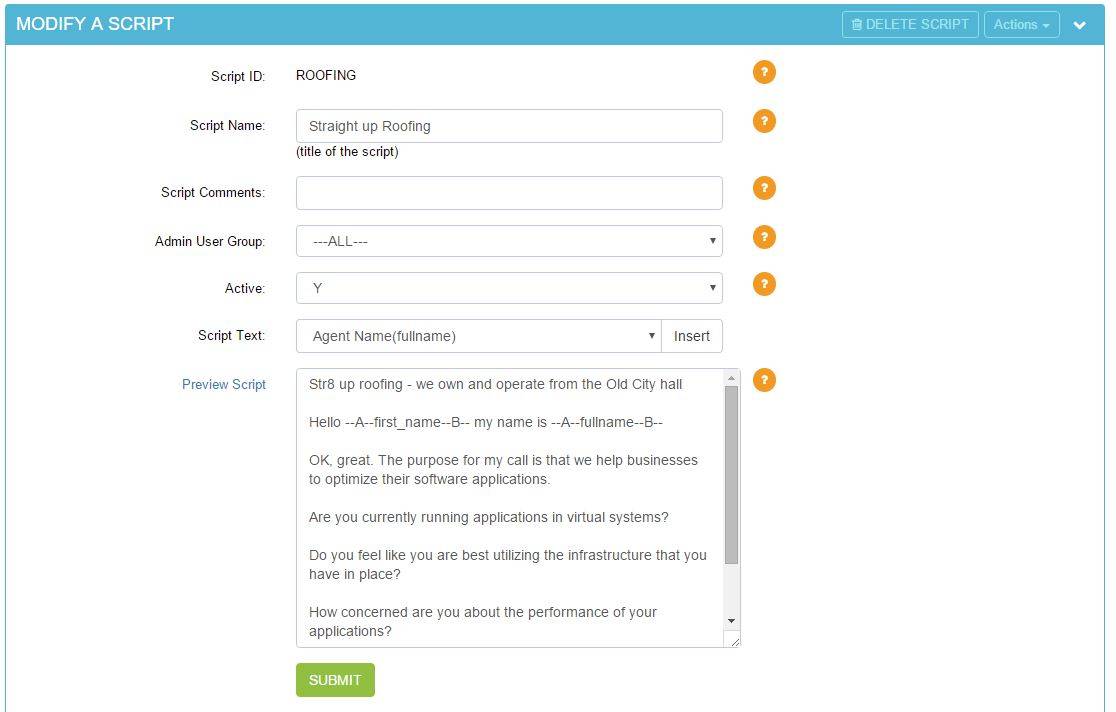Submit the script form
Viewport: 1116px width, 712px height.
(335, 680)
